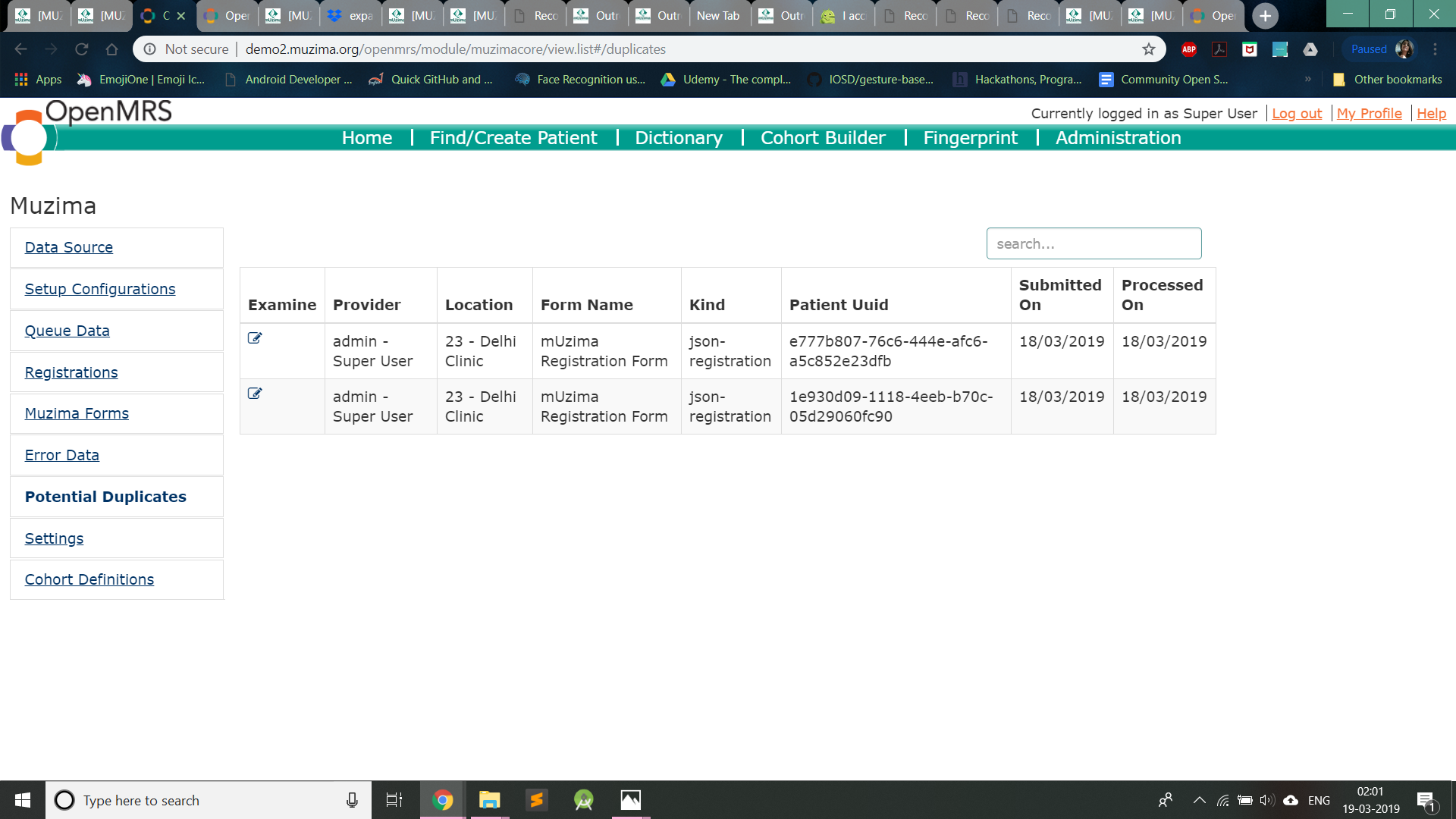Open the Apps bookmarks shortcut
Viewport: 1456px width, 819px height.
tap(38, 79)
